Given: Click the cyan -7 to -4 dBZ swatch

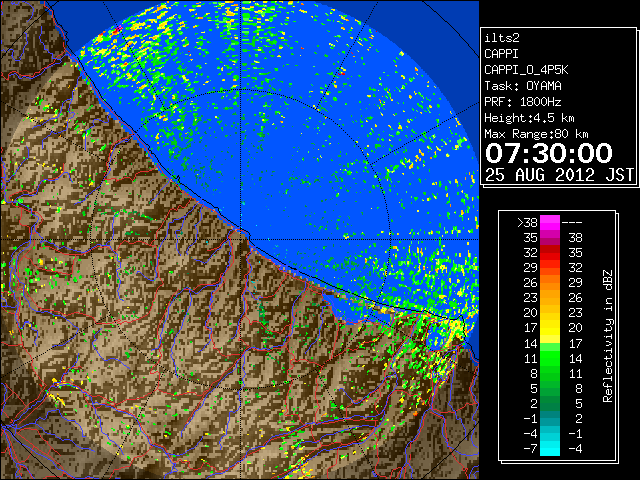Looking at the screenshot, I should [x=550, y=448].
